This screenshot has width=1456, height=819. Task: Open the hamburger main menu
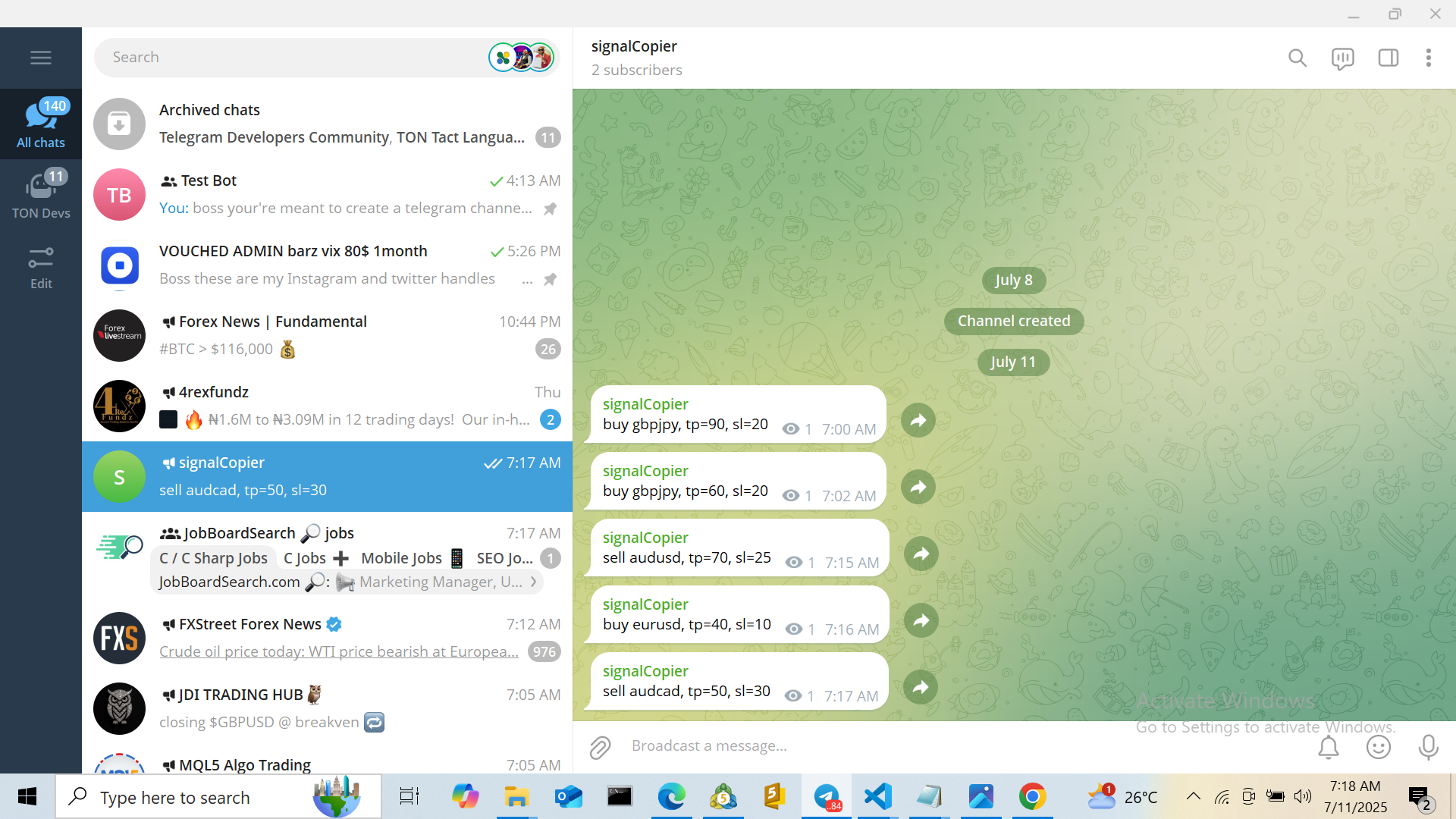point(41,58)
